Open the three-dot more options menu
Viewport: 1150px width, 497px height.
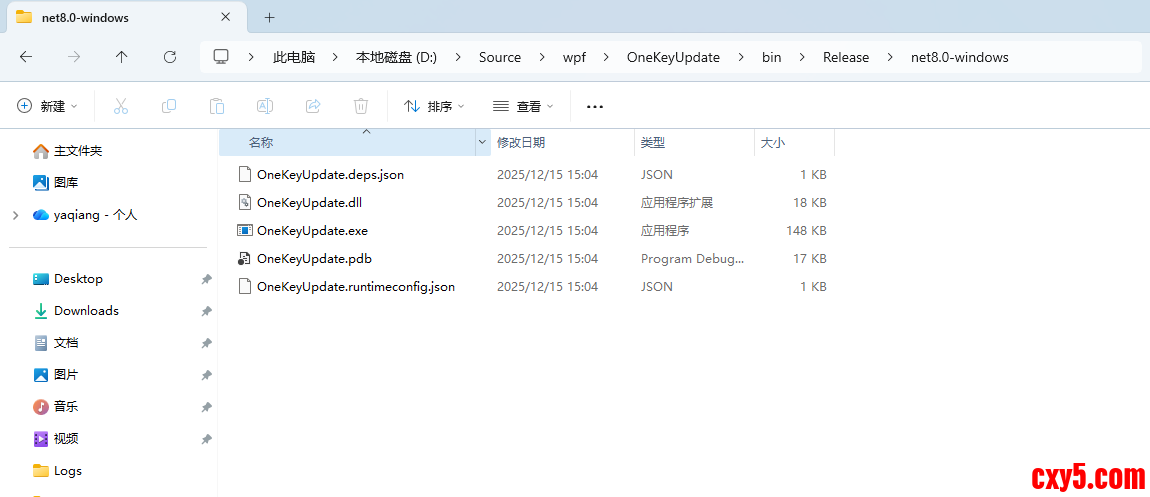(595, 107)
